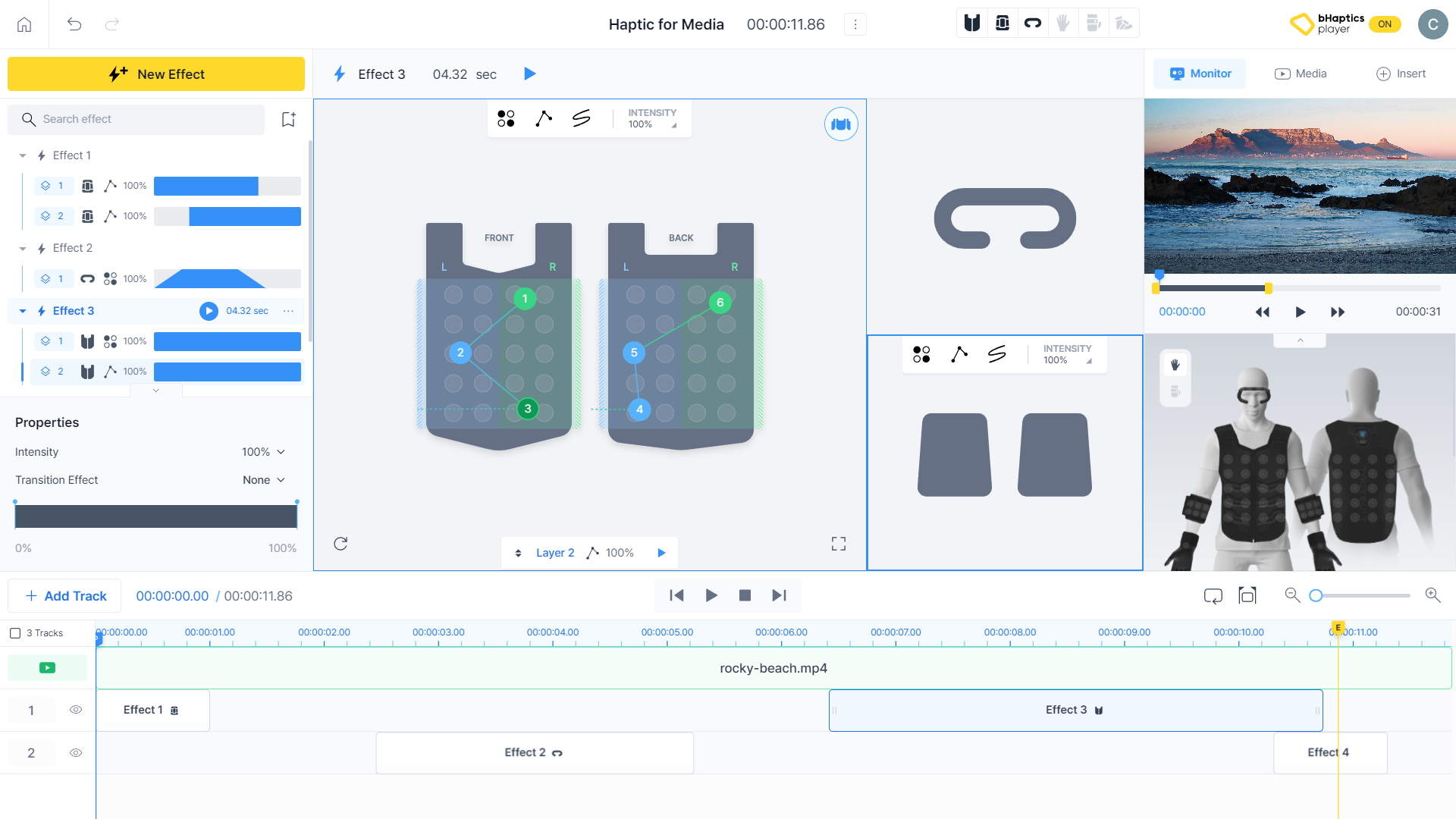Collapse the Effect 1 tree group
The image size is (1456, 819).
(23, 155)
